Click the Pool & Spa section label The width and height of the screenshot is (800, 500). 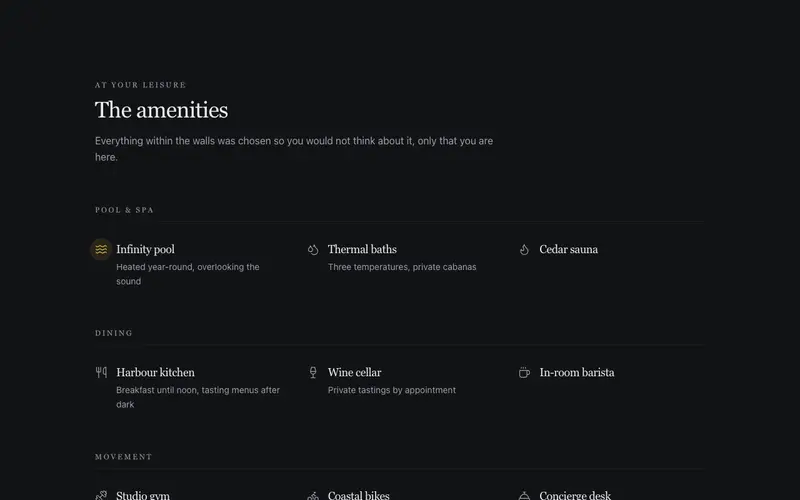tap(124, 210)
